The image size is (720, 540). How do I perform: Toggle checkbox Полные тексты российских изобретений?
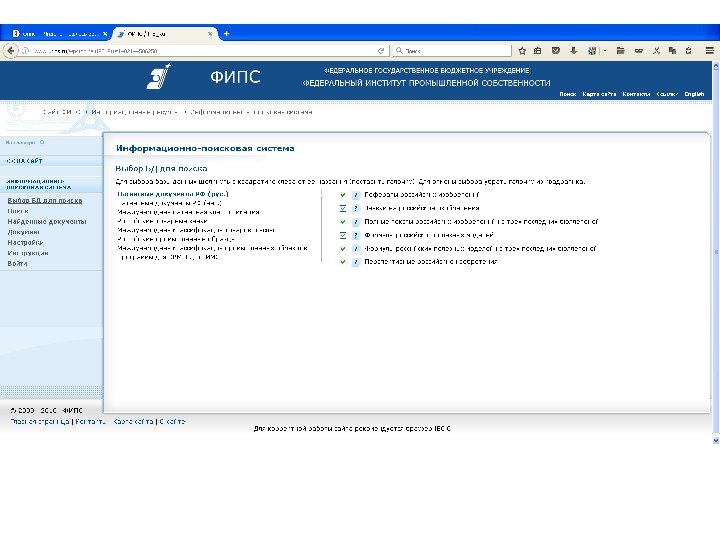(x=343, y=222)
